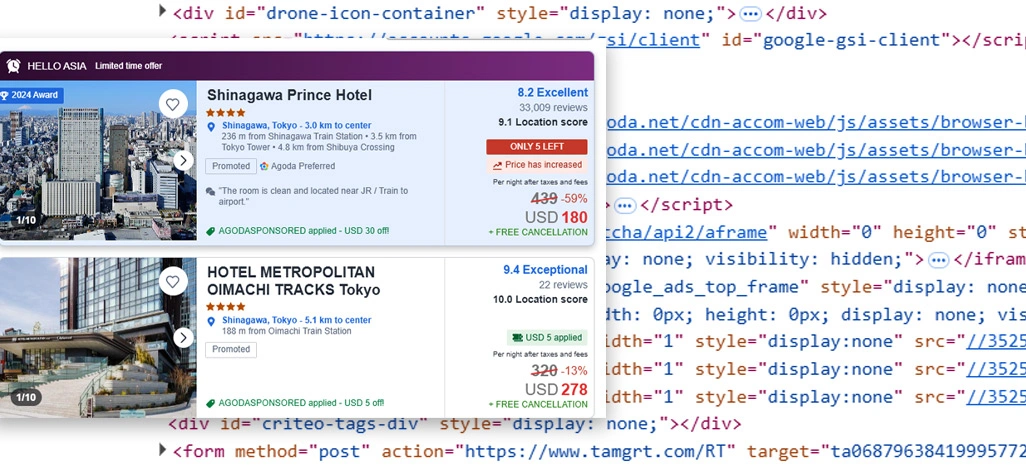Screen dimensions: 1026x466
Task: Click FREE CANCELLATION under USD 180
Action: click(x=538, y=232)
